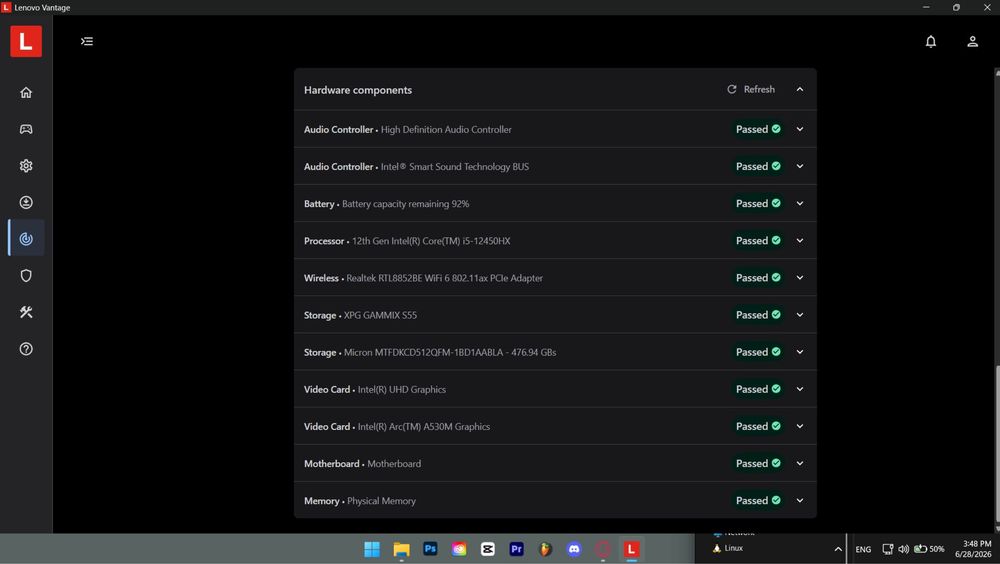Open System update download sidebar icon

pos(26,202)
